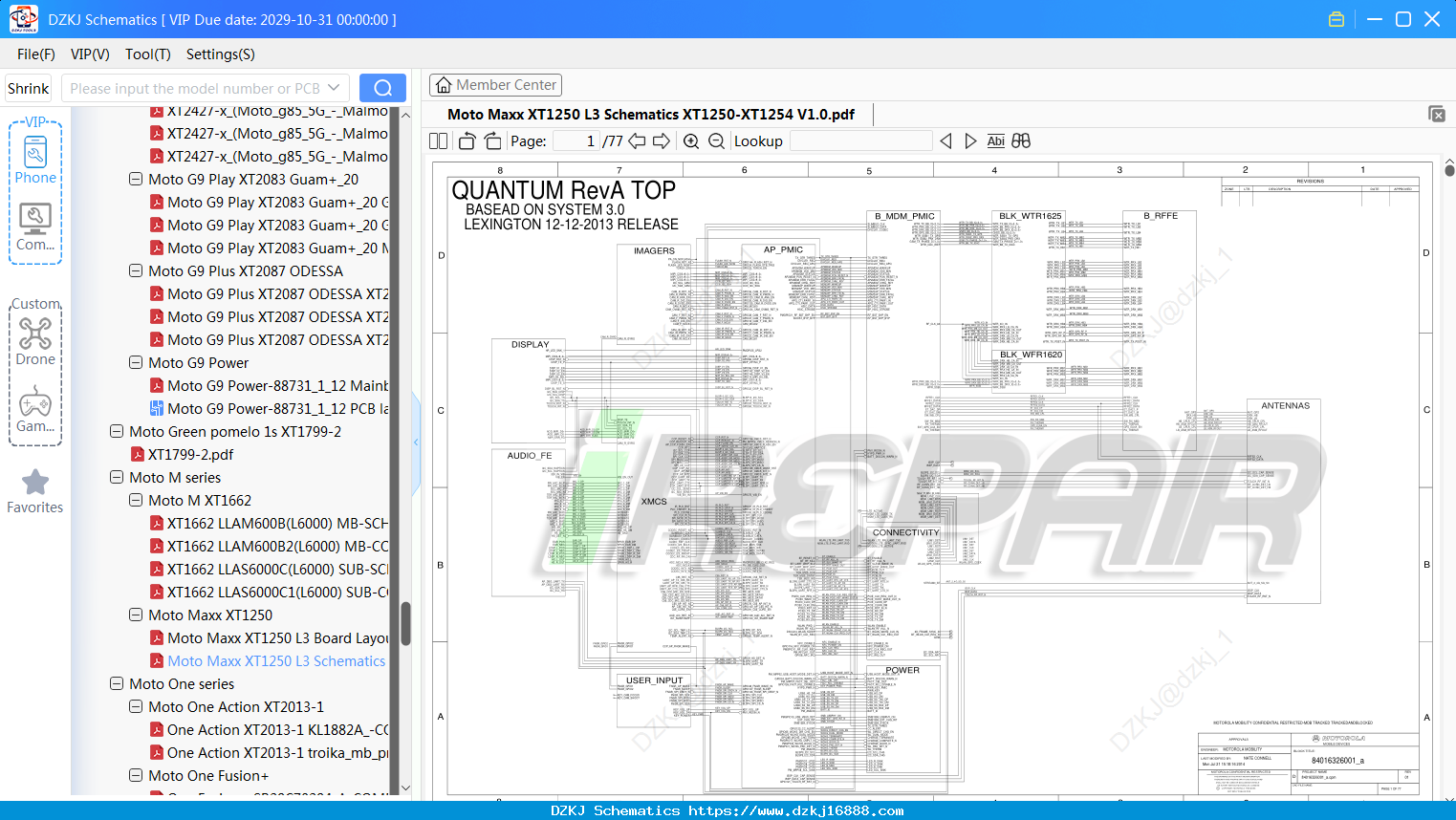The image size is (1456, 820).
Task: Select the Moto Maxx XT1250 L3 Schematics tab
Action: pyautogui.click(x=651, y=114)
